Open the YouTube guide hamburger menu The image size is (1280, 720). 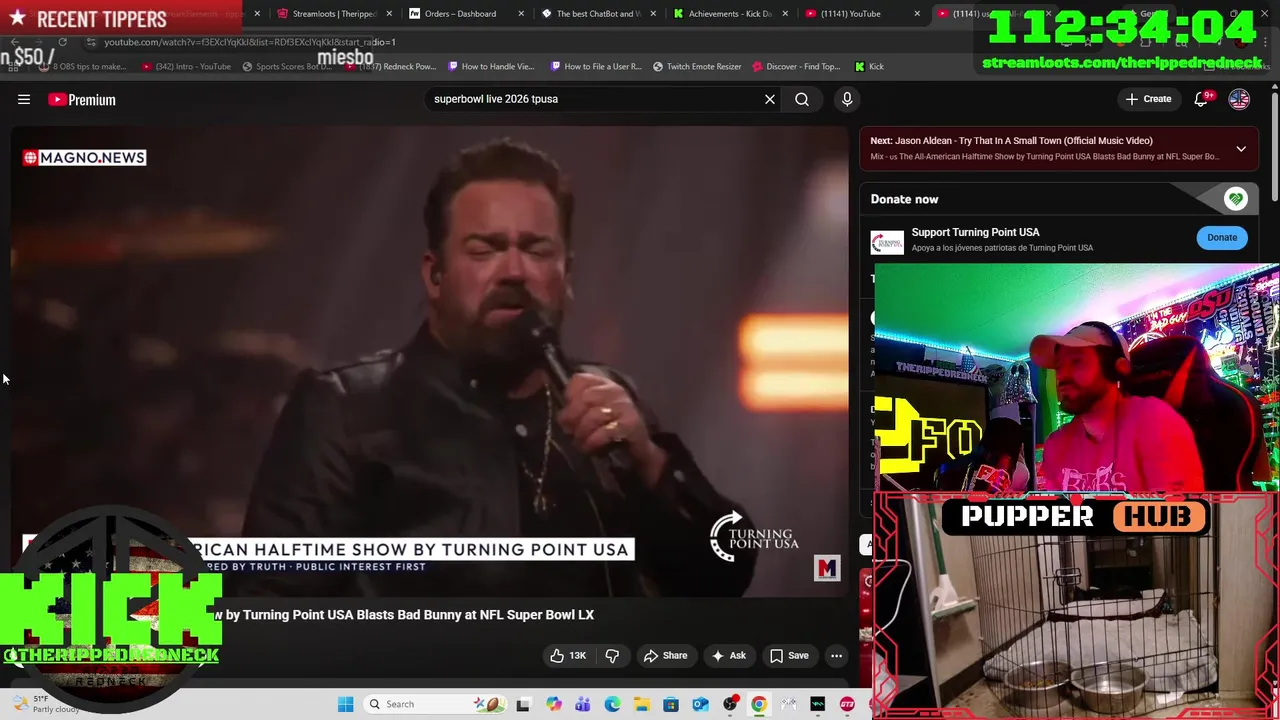pos(24,99)
